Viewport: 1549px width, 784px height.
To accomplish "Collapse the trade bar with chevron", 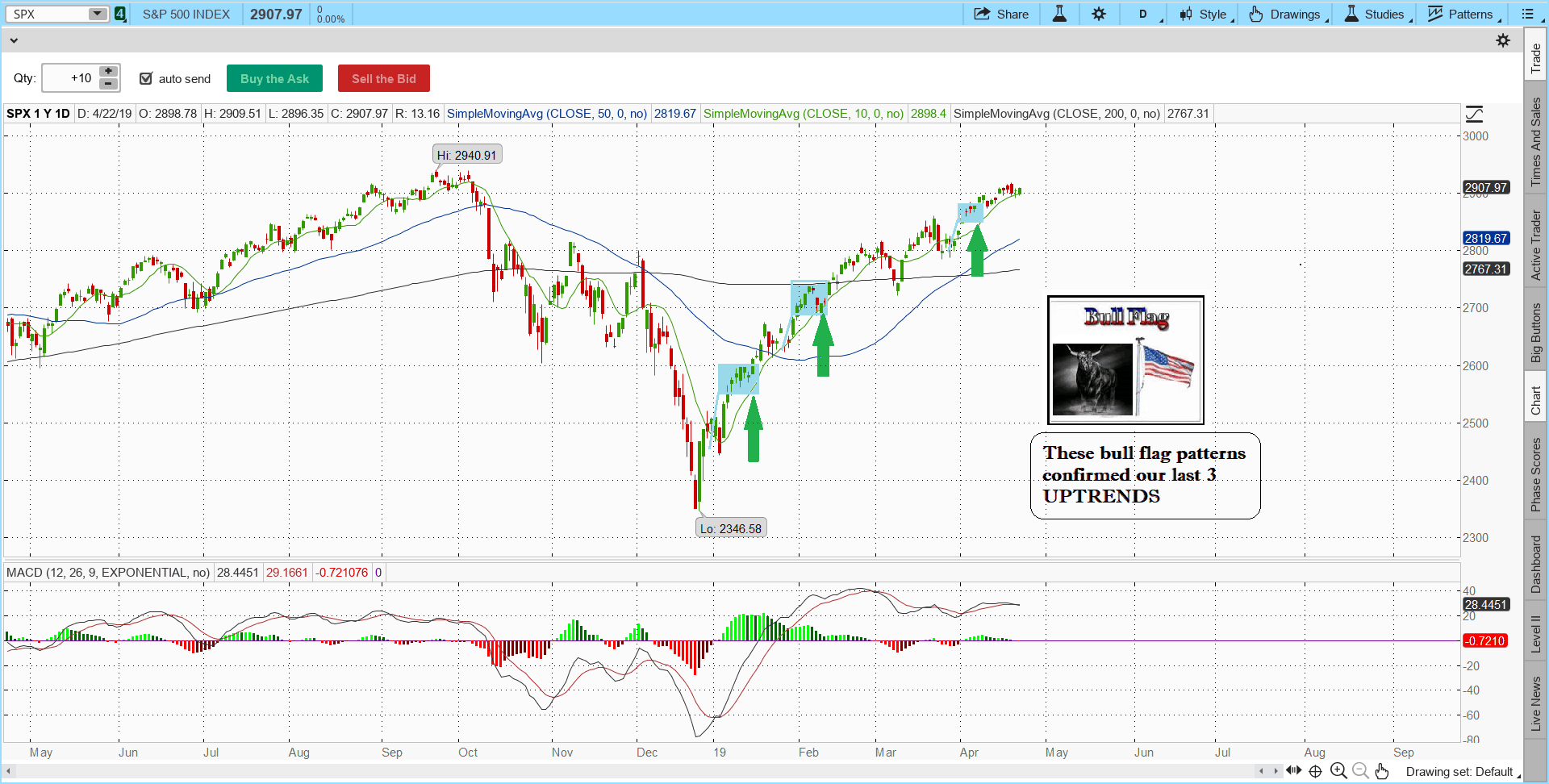I will [14, 40].
